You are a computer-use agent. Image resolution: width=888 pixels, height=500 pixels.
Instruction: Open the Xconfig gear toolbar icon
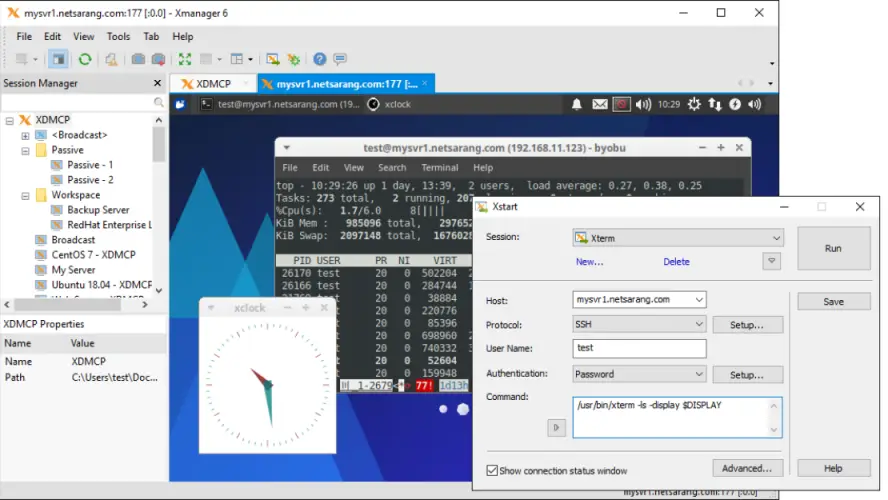click(293, 59)
